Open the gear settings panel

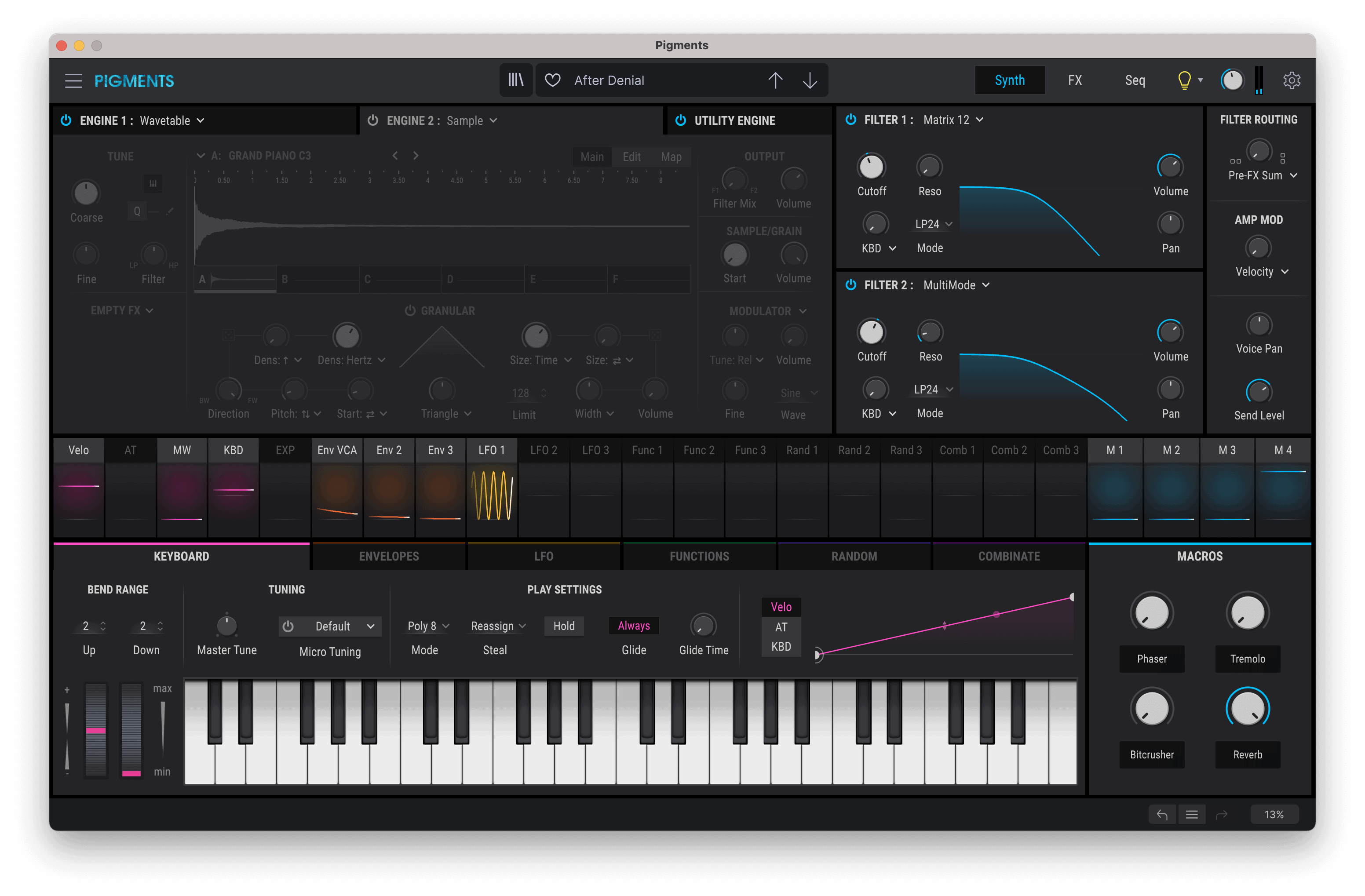(x=1292, y=80)
